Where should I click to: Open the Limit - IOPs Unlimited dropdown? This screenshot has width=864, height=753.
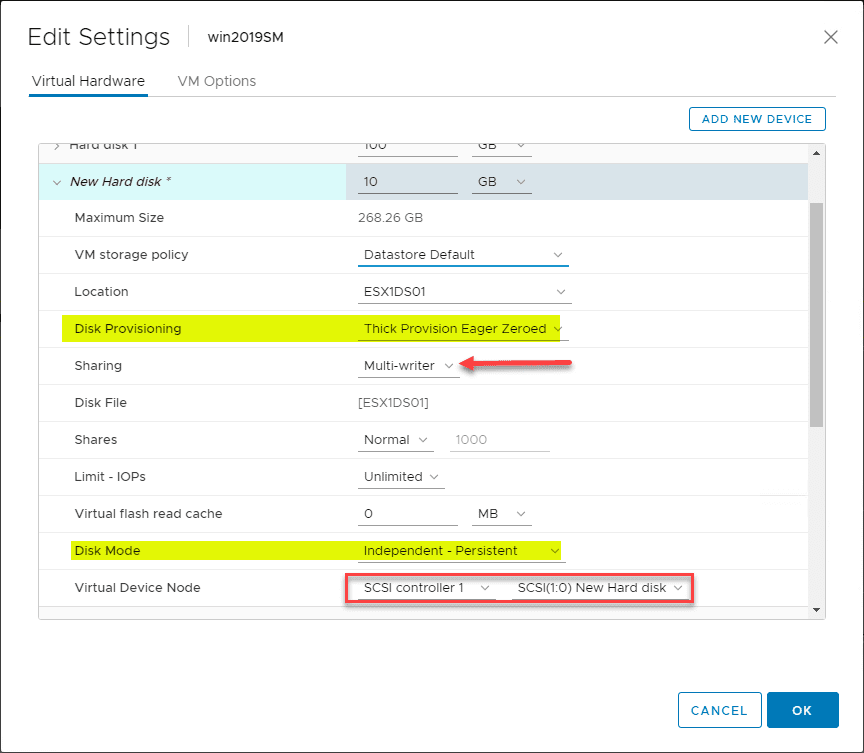[x=402, y=477]
